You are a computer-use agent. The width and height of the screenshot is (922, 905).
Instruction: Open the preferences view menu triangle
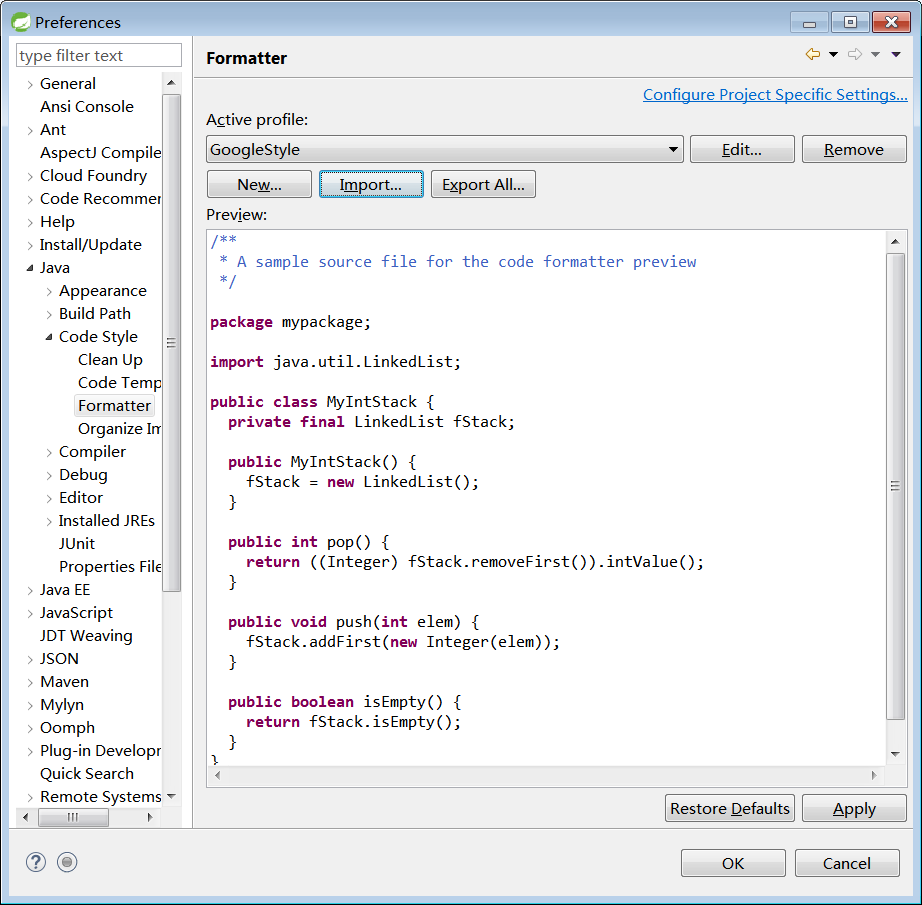pyautogui.click(x=896, y=55)
